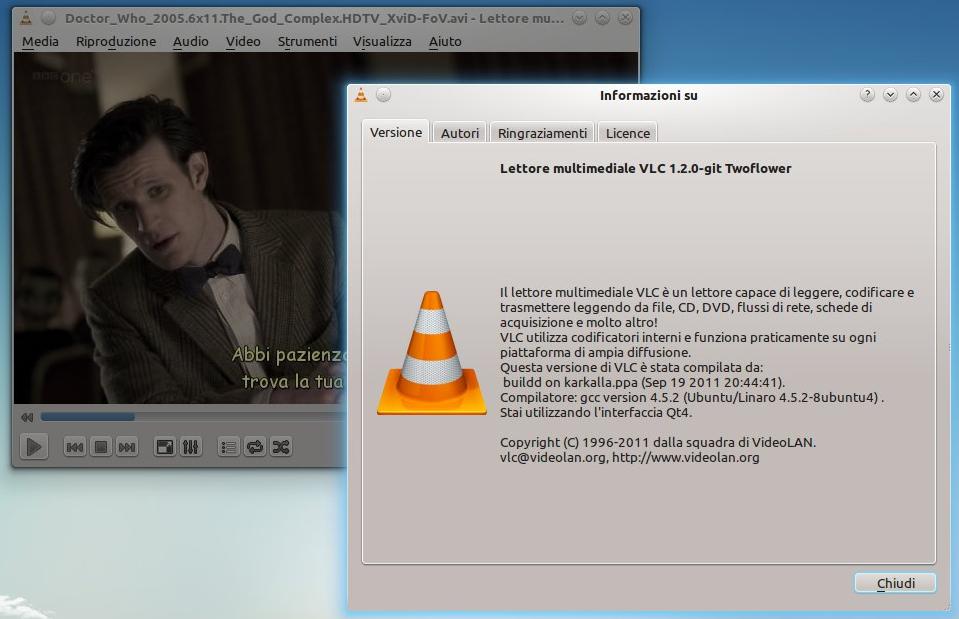
Task: Click round pin button in player window titlebar
Action: pos(48,18)
